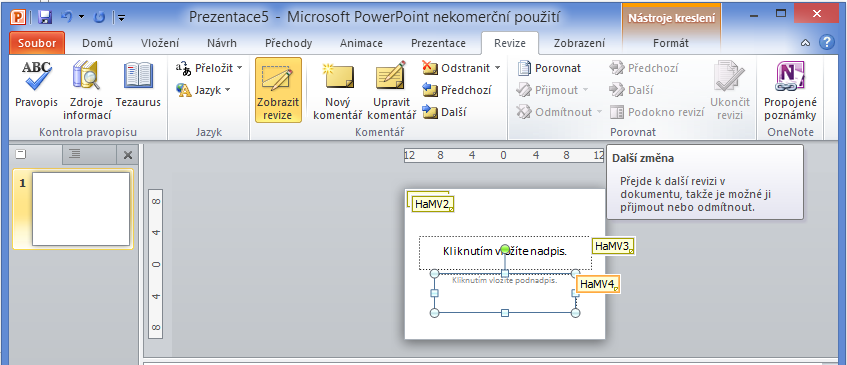
Task: Expand the Odmítnout dropdown arrow
Action: [599, 112]
